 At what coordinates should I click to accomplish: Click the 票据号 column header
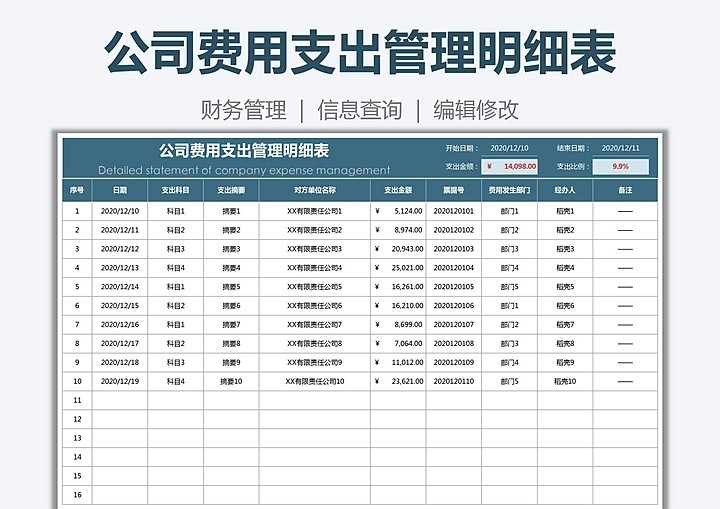click(x=454, y=190)
